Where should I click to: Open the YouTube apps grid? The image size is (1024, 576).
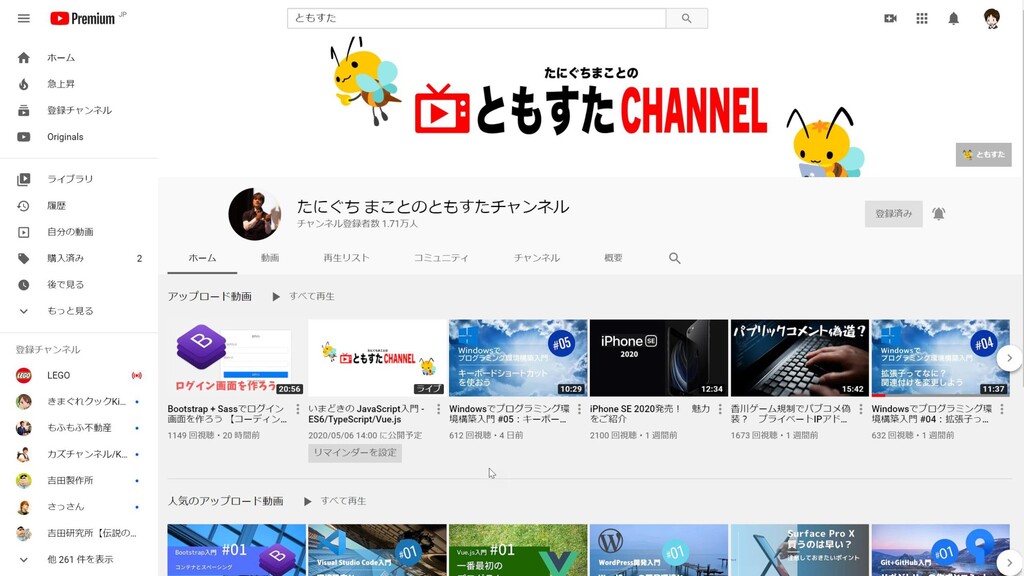(x=921, y=18)
